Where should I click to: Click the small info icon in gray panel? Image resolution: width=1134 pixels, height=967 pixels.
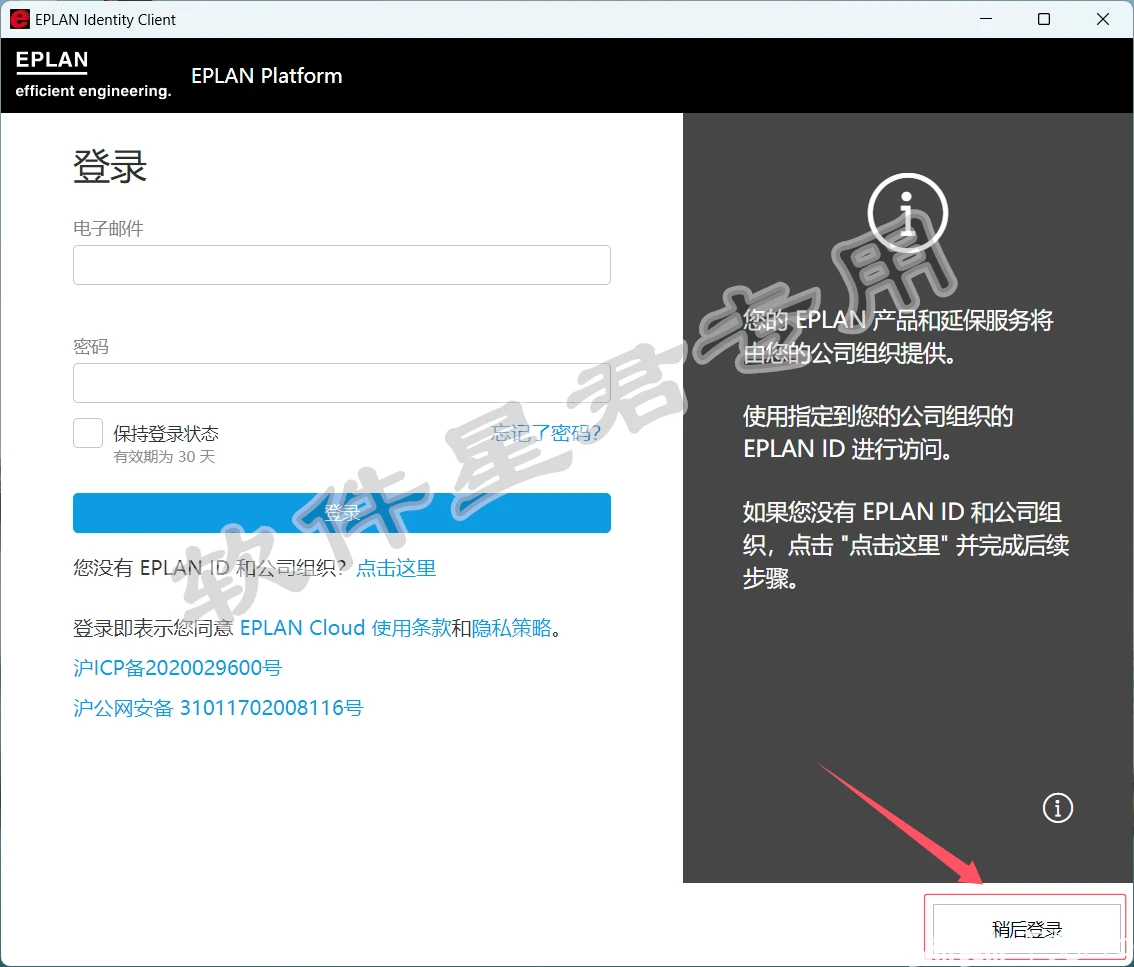point(1057,808)
